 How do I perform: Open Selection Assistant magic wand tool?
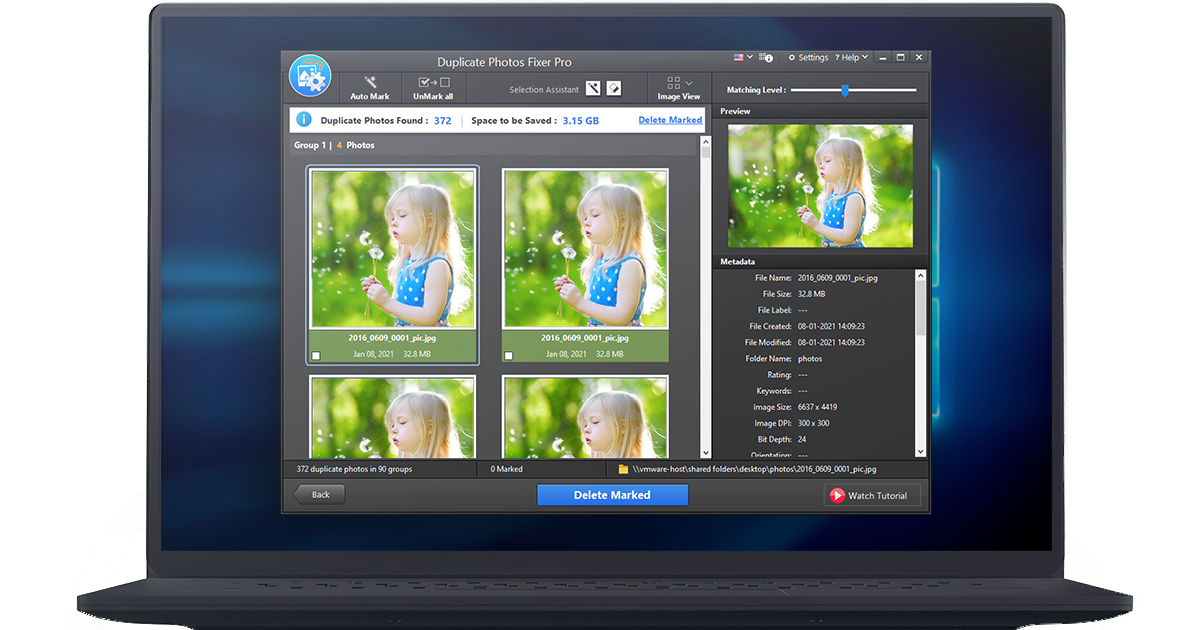(x=593, y=88)
